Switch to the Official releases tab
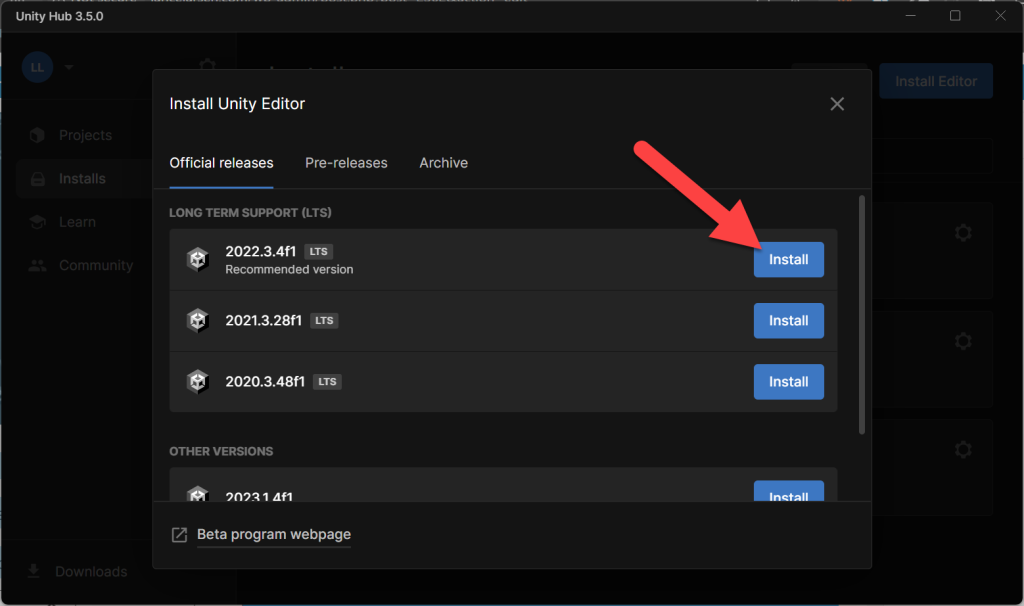Screen dimensions: 1024x606 click(x=221, y=163)
